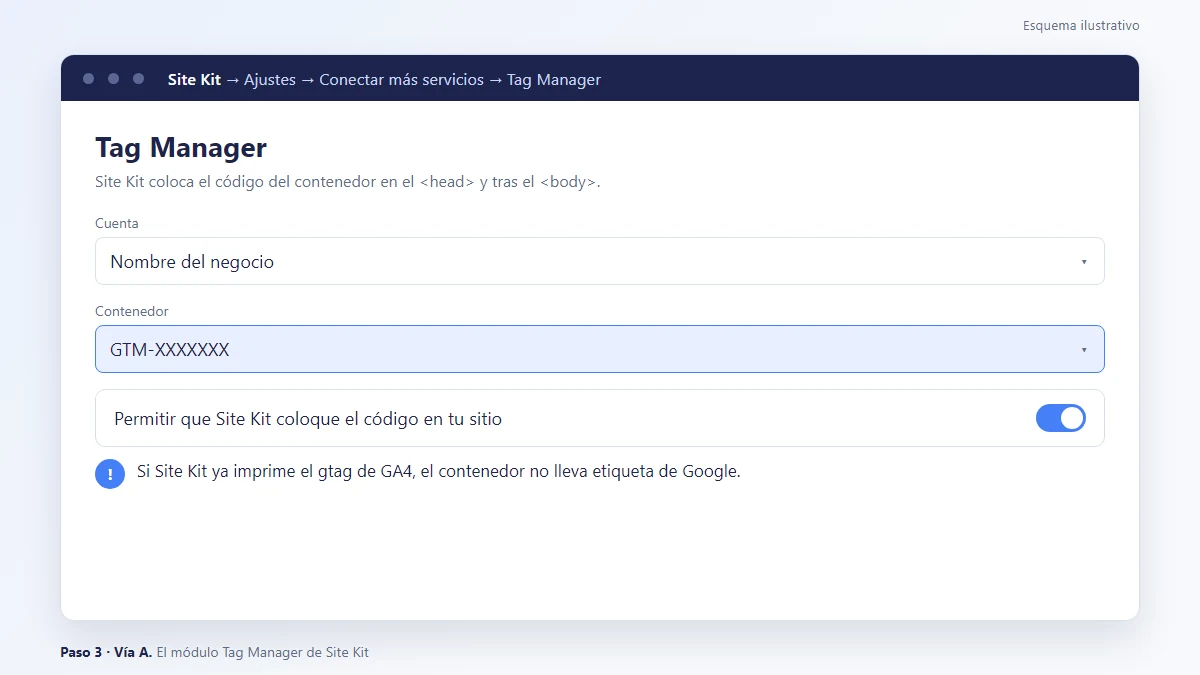Click the Tag Manager heading
The width and height of the screenshot is (1200, 675).
point(181,148)
